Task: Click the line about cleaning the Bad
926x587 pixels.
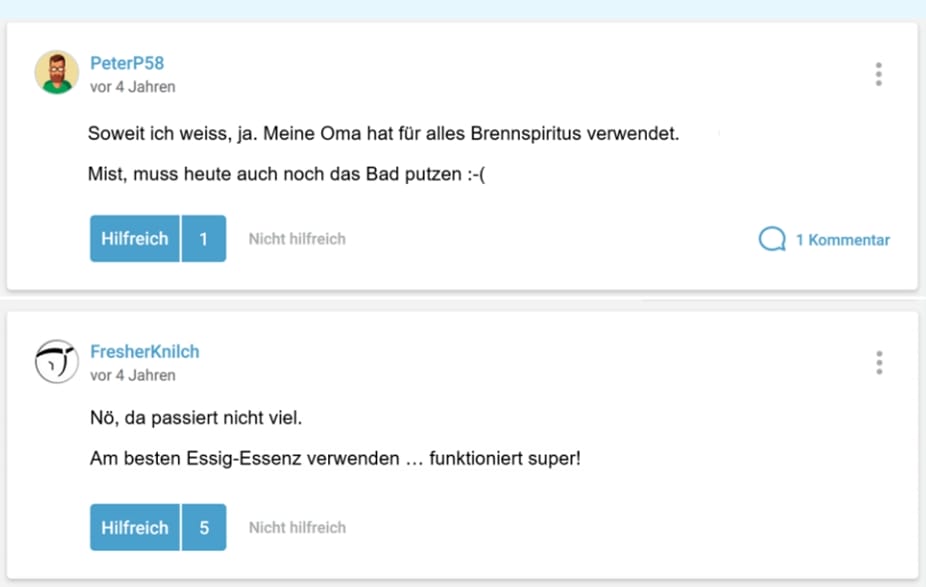Action: coord(292,175)
